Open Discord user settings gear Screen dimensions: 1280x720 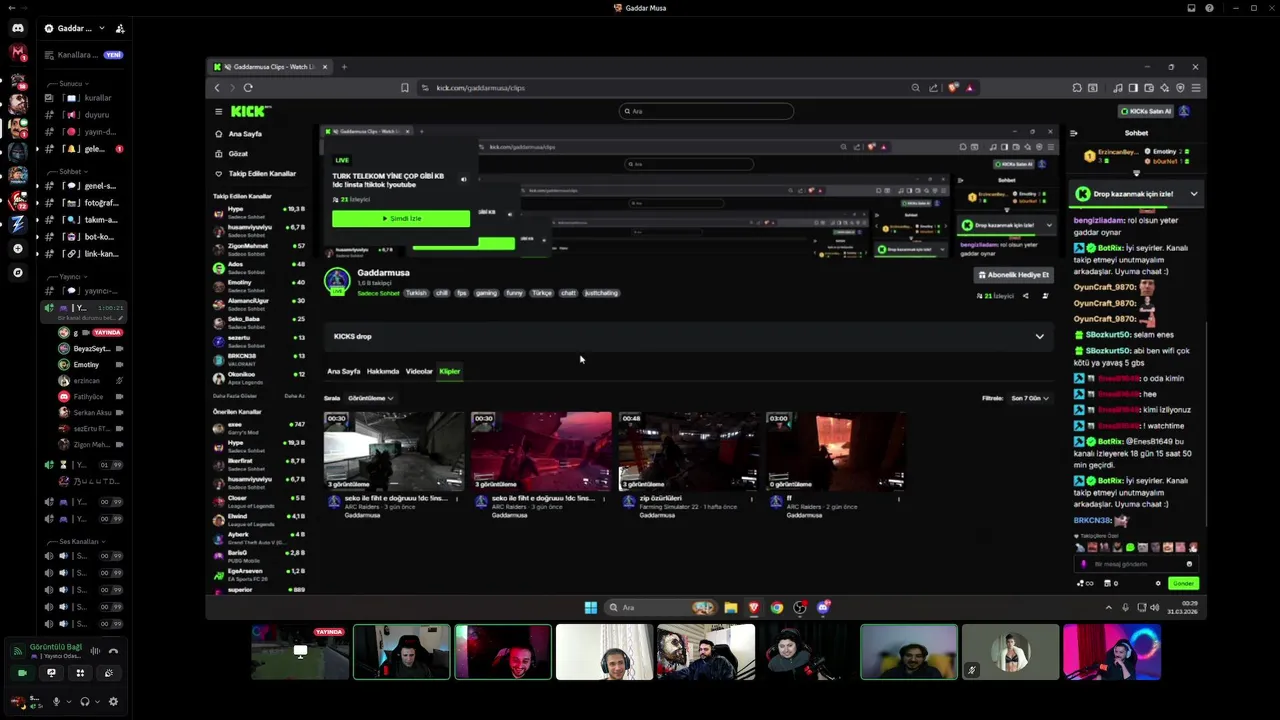tap(113, 702)
